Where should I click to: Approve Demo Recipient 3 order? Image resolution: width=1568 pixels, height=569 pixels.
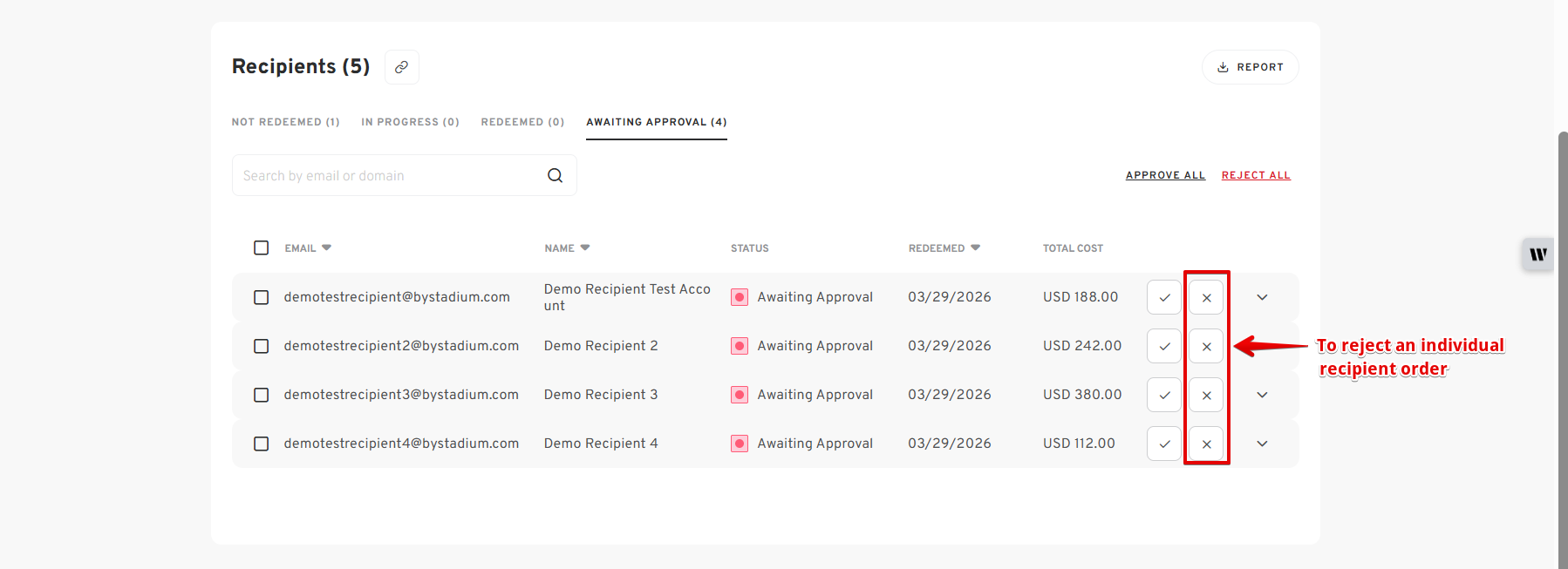click(1164, 395)
